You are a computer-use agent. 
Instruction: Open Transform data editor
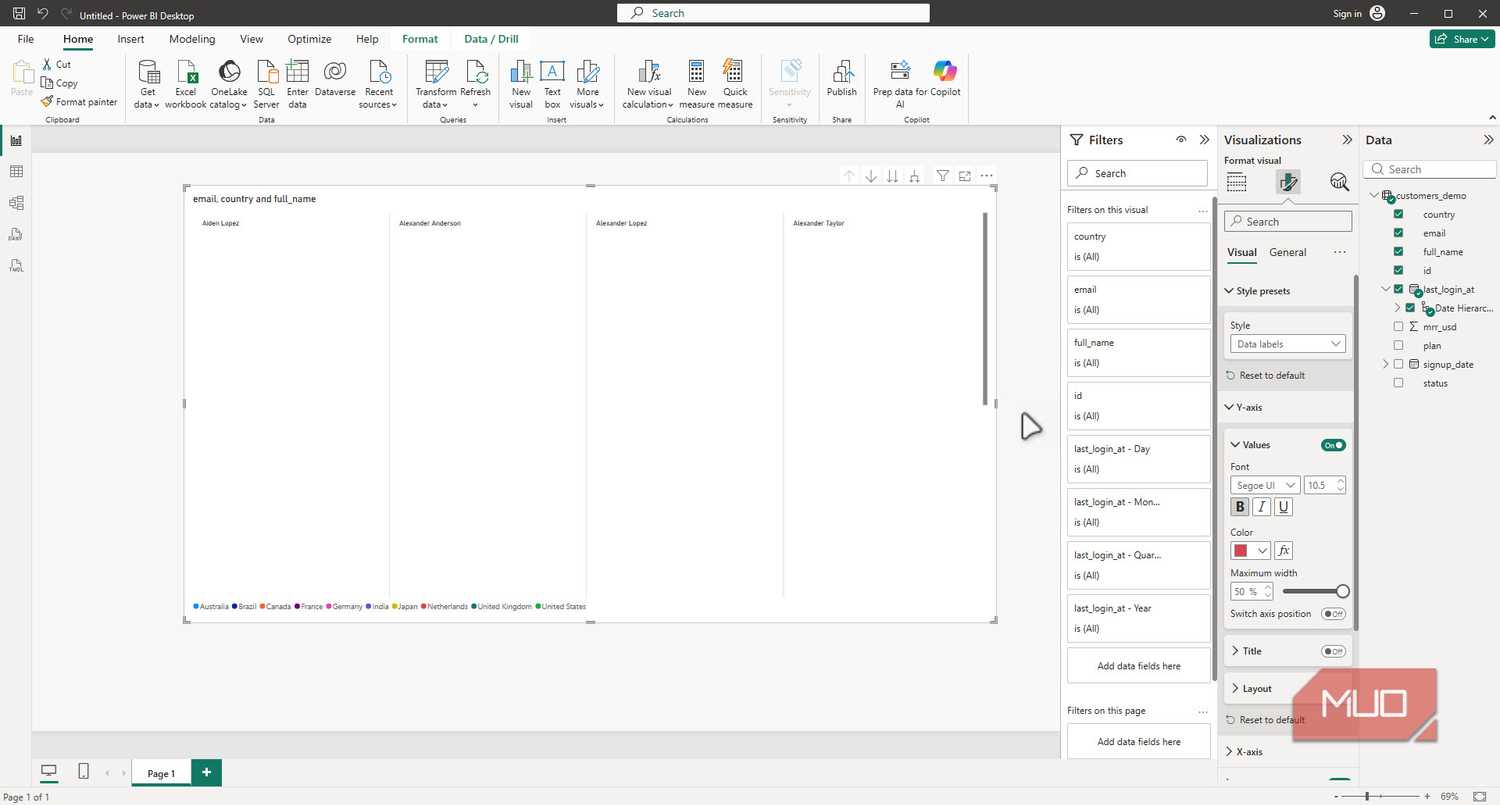tap(436, 84)
